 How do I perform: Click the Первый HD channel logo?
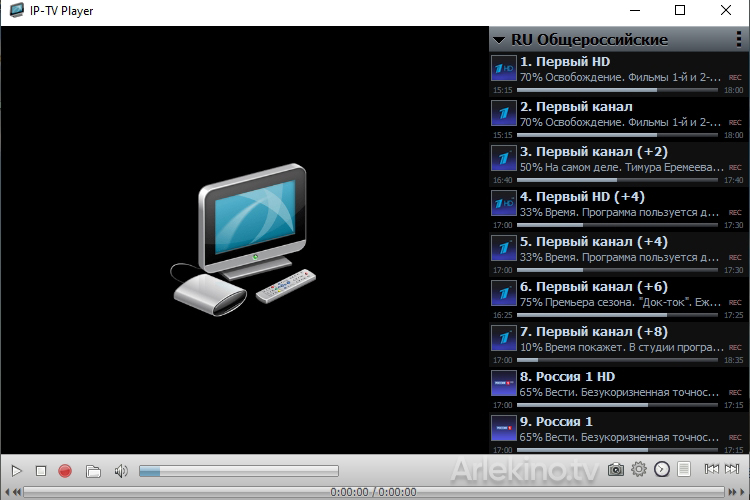click(x=504, y=68)
